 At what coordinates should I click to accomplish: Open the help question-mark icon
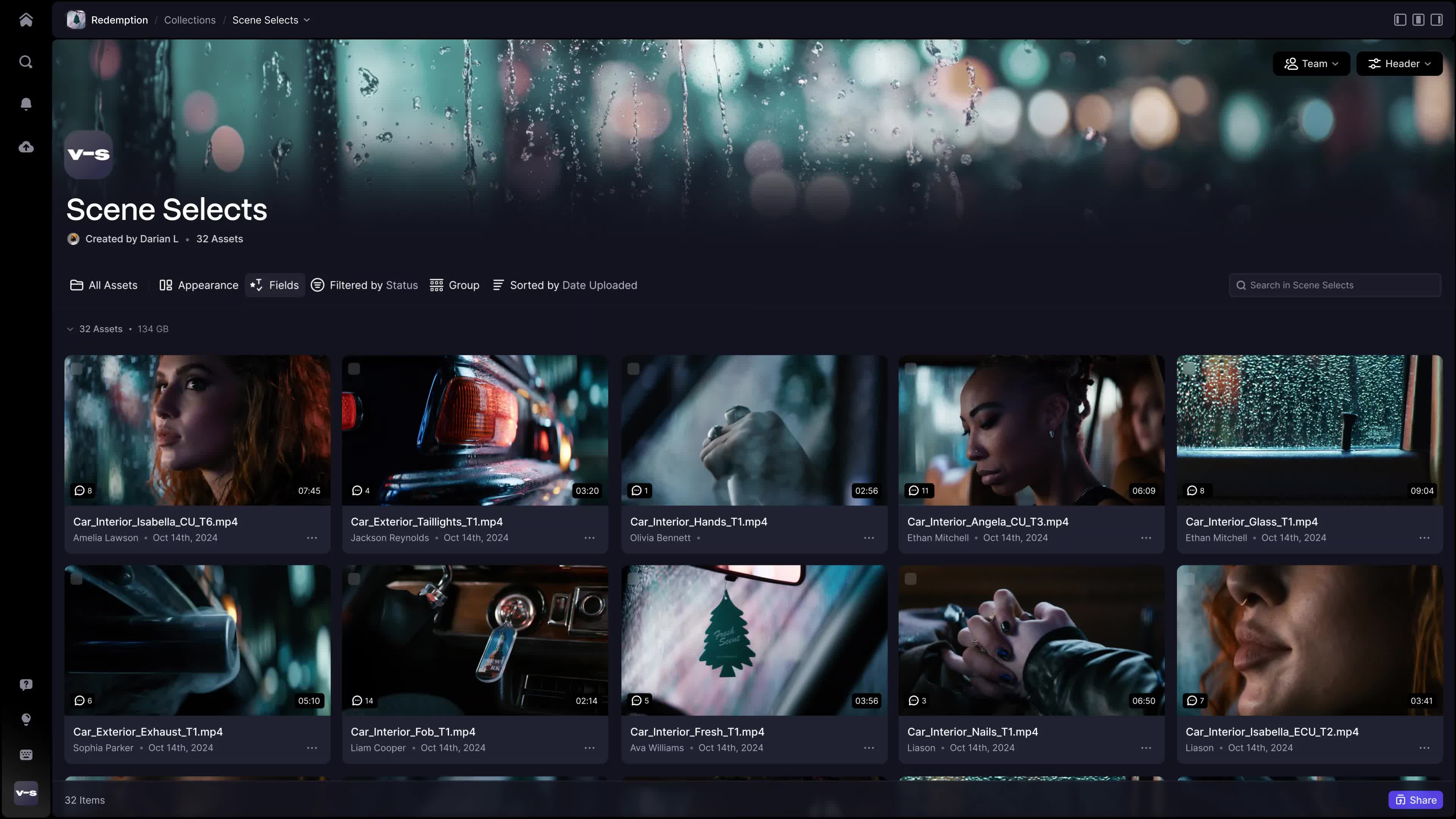[26, 684]
